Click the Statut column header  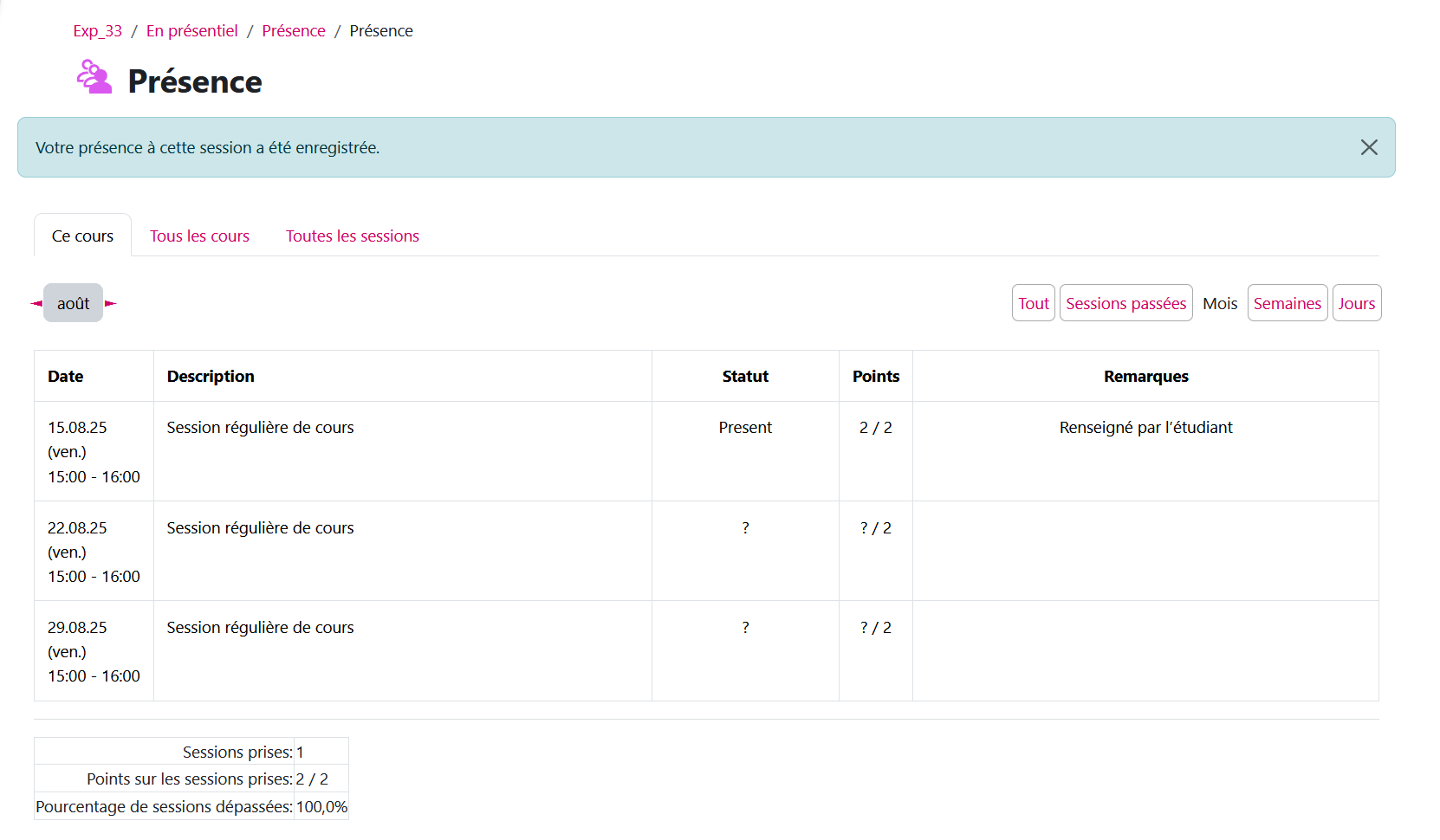pyautogui.click(x=744, y=377)
